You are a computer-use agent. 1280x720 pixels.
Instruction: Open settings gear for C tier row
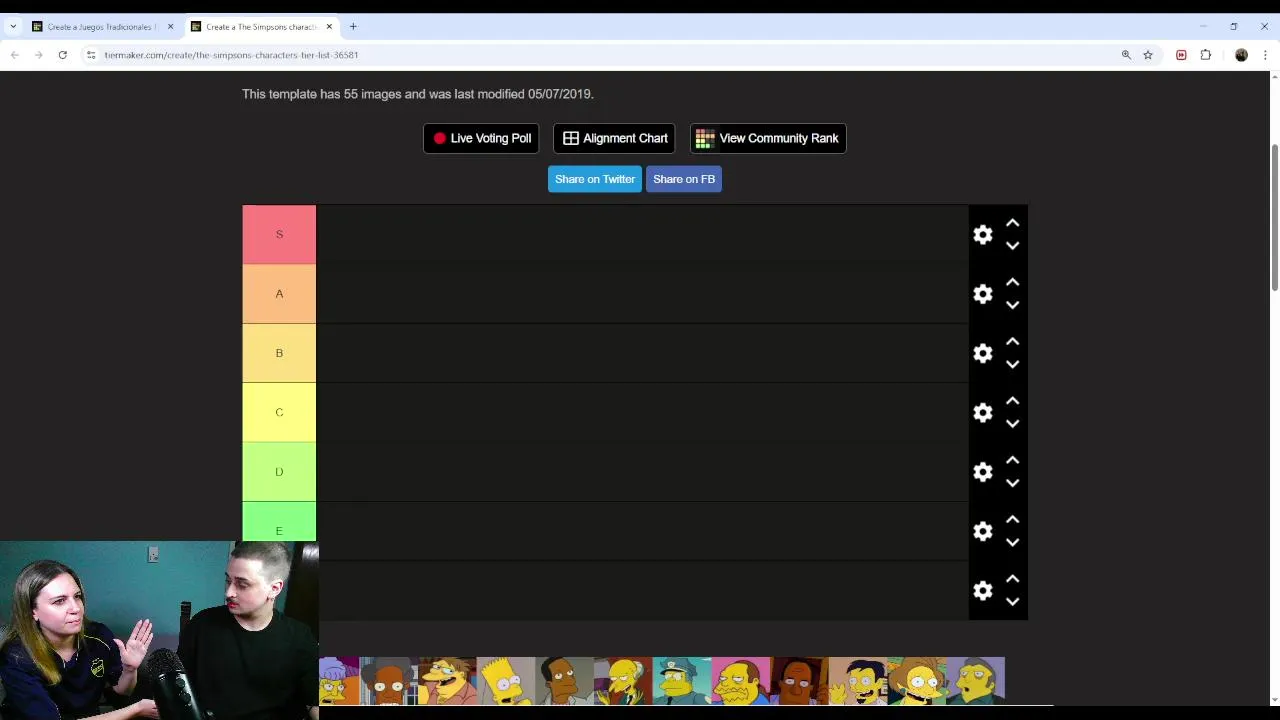[983, 413]
